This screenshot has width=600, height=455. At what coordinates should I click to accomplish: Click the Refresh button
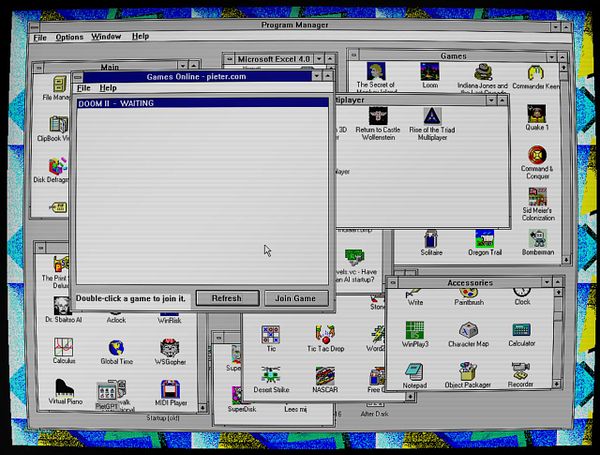227,298
